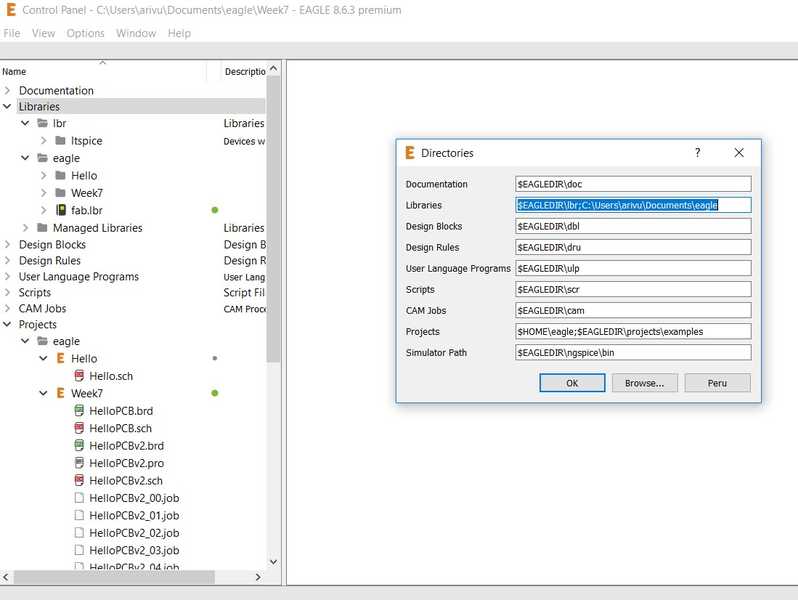Select the Scripts tree item
Screen dimensions: 798x600
click(35, 293)
